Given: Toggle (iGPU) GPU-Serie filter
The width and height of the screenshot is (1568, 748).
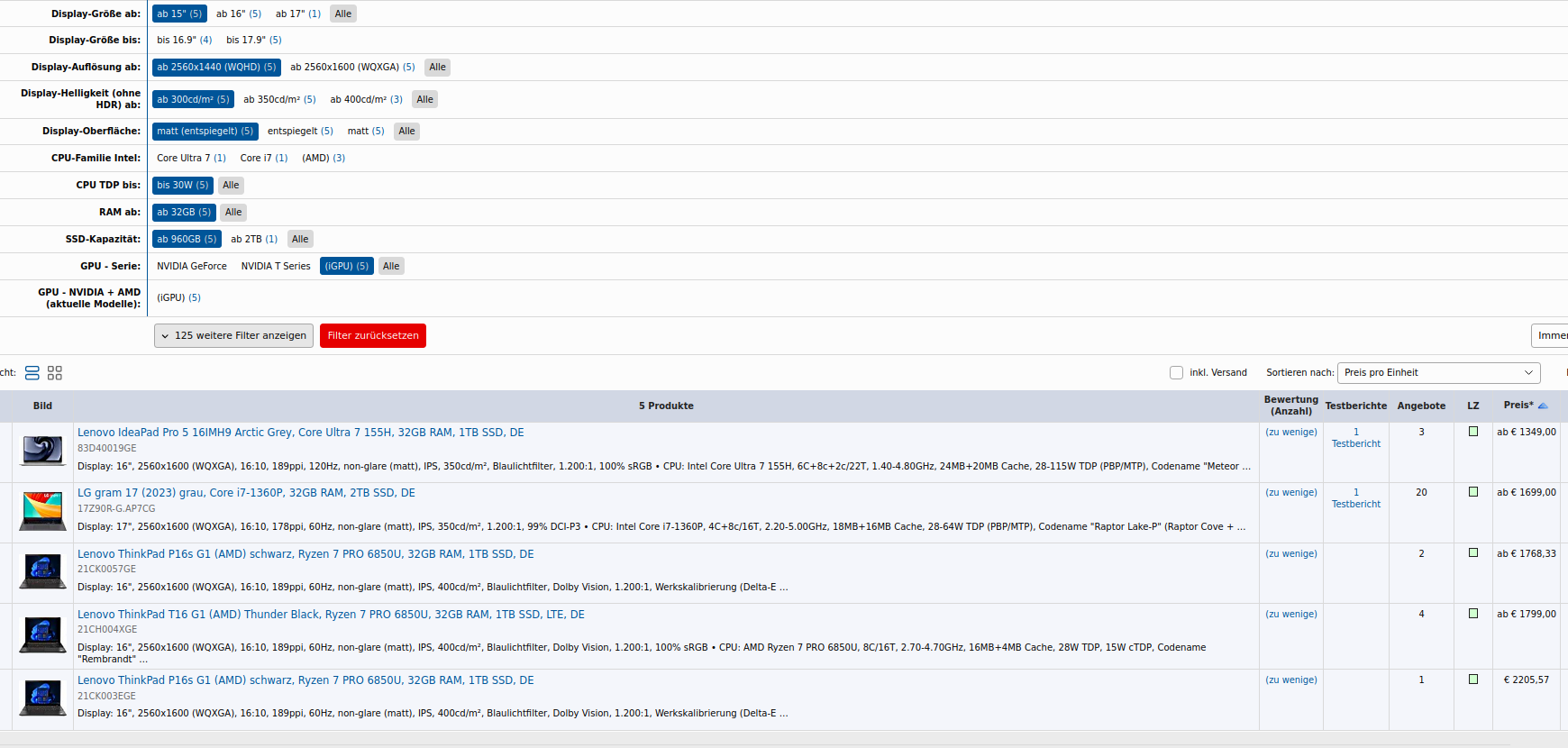Looking at the screenshot, I should pyautogui.click(x=347, y=266).
